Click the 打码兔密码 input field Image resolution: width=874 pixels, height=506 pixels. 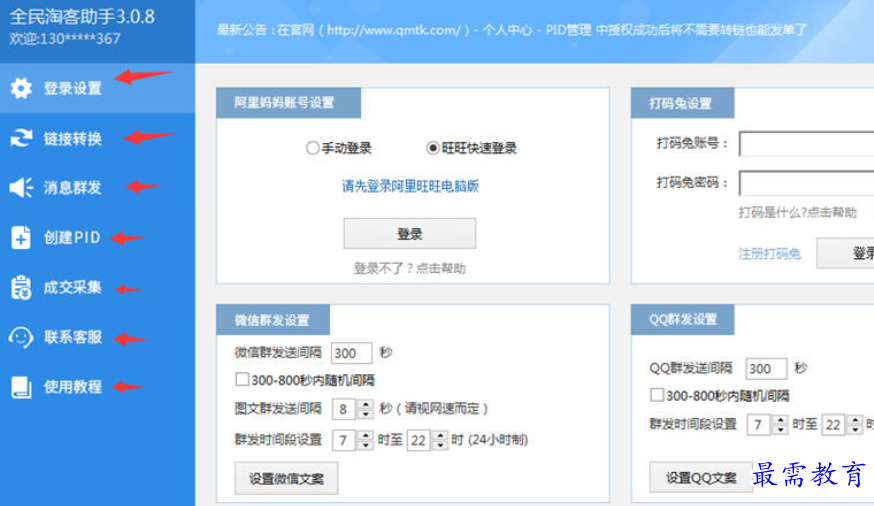pyautogui.click(x=806, y=183)
